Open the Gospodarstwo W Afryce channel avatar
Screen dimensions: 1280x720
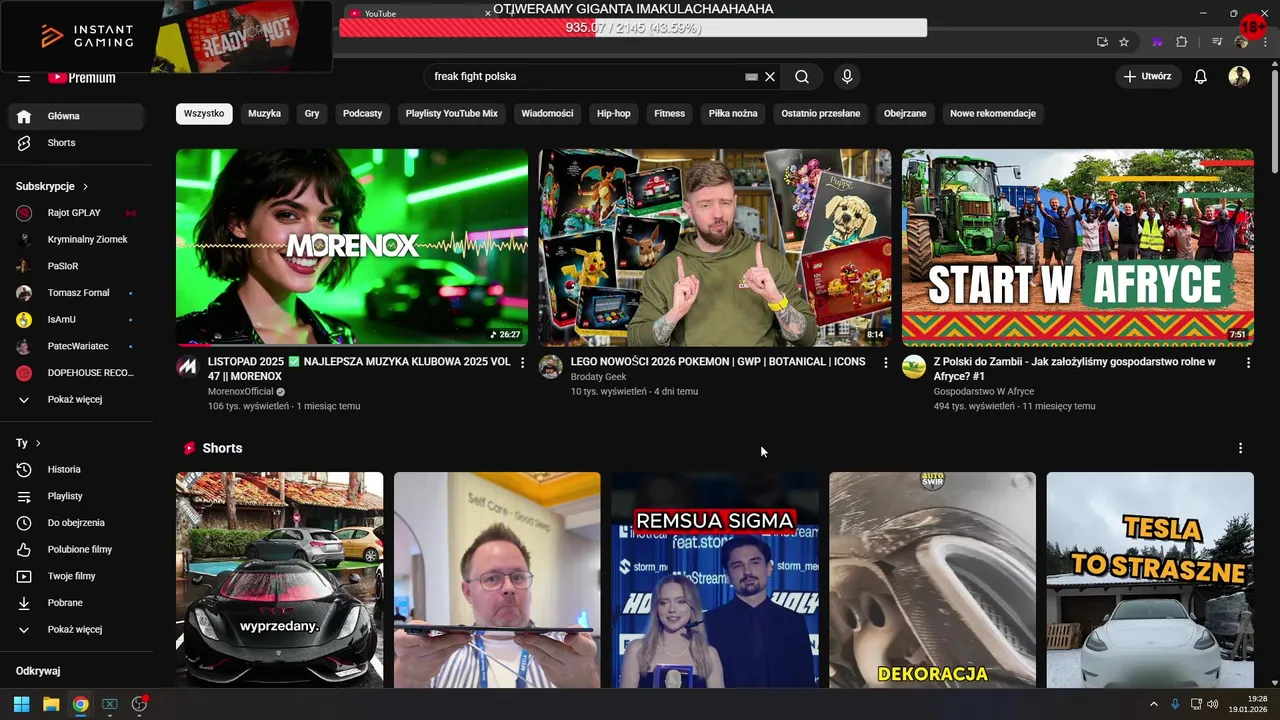click(x=913, y=367)
